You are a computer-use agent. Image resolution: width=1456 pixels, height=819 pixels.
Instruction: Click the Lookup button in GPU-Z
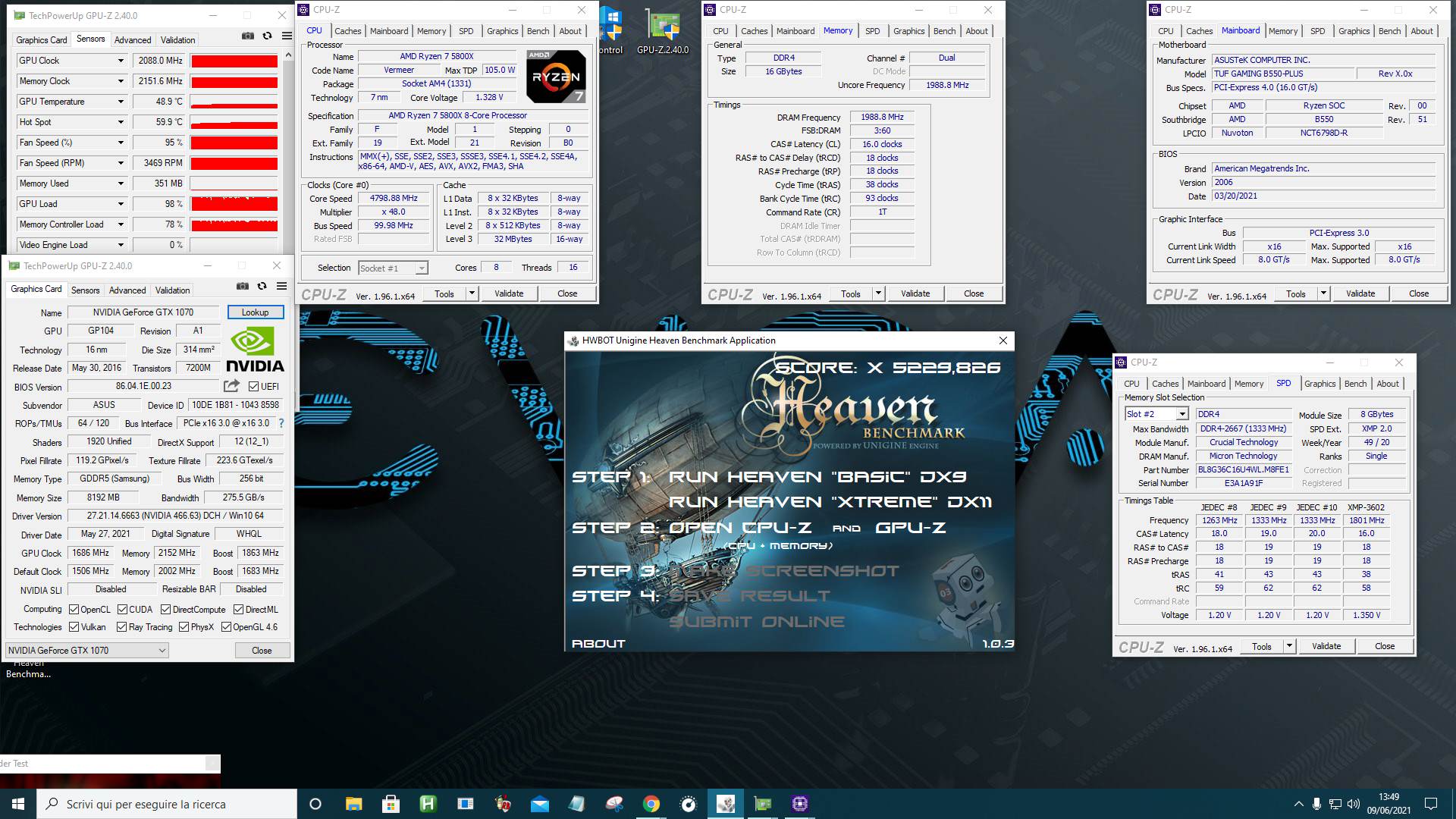coord(255,312)
